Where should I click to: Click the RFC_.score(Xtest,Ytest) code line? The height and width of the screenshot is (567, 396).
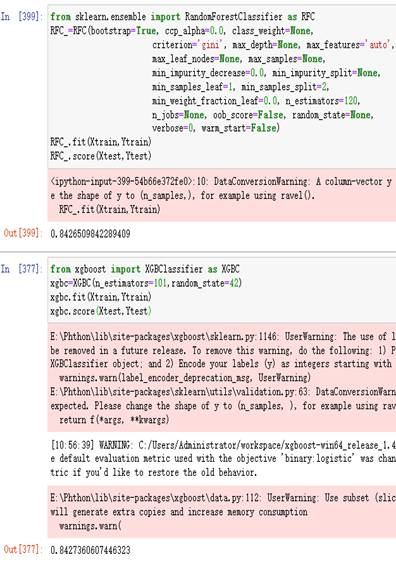click(x=101, y=156)
